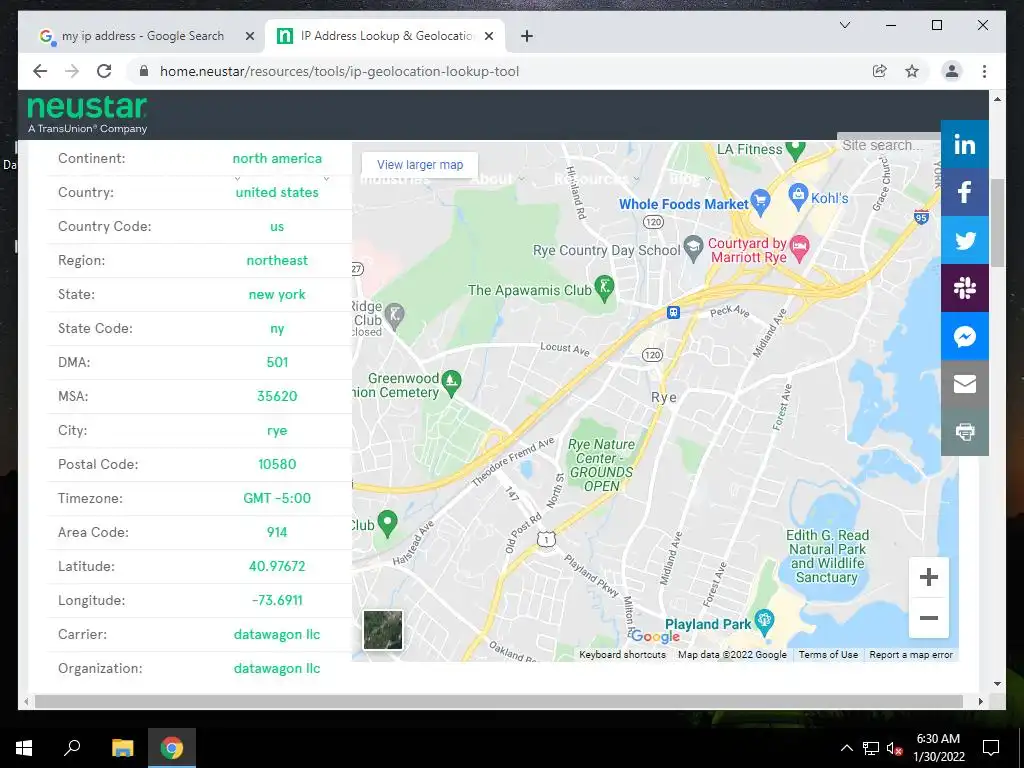Share page on Twitter
This screenshot has height=768, width=1024.
click(x=965, y=240)
